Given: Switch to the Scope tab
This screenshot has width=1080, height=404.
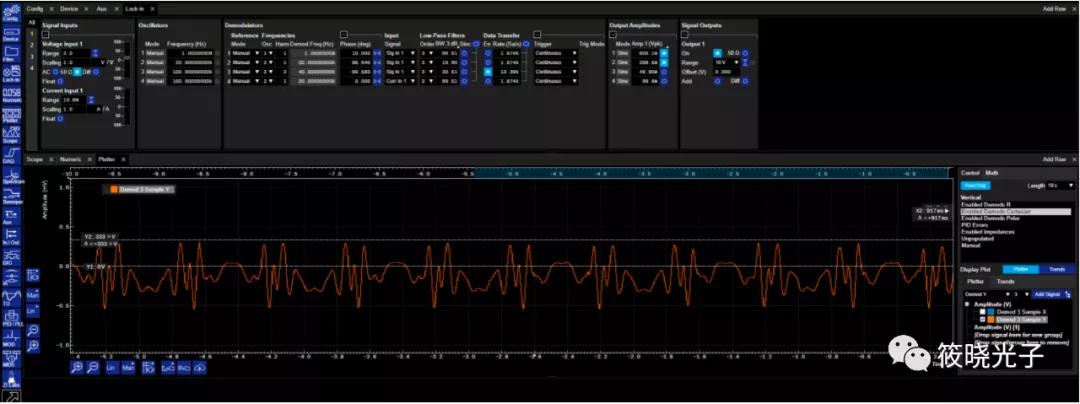Looking at the screenshot, I should coord(36,159).
